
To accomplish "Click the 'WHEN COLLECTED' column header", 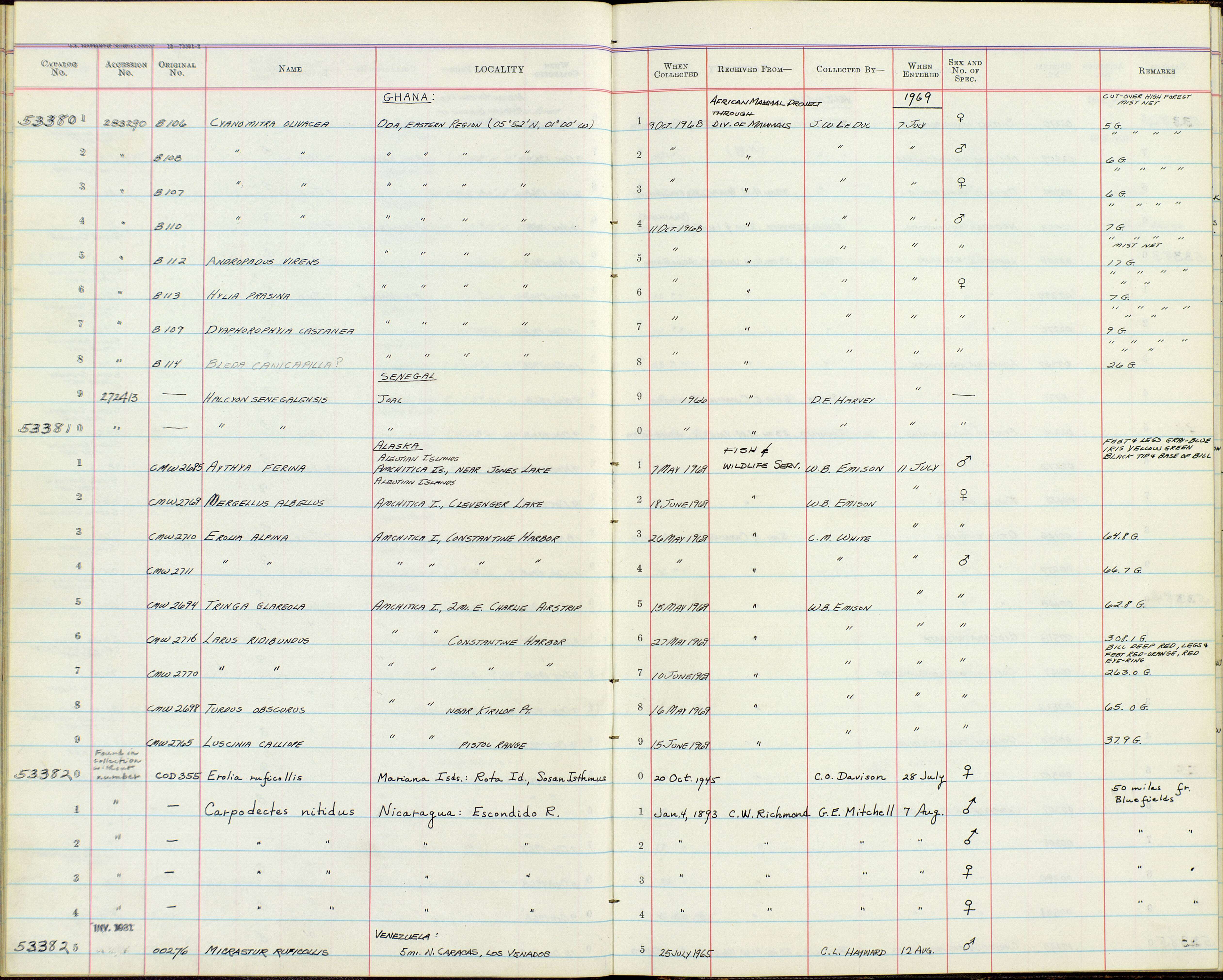I will coord(676,70).
